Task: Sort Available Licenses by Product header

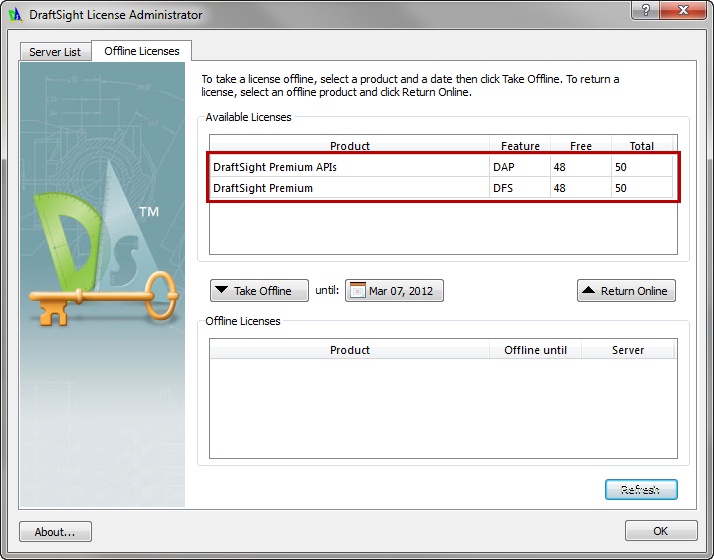Action: point(350,146)
